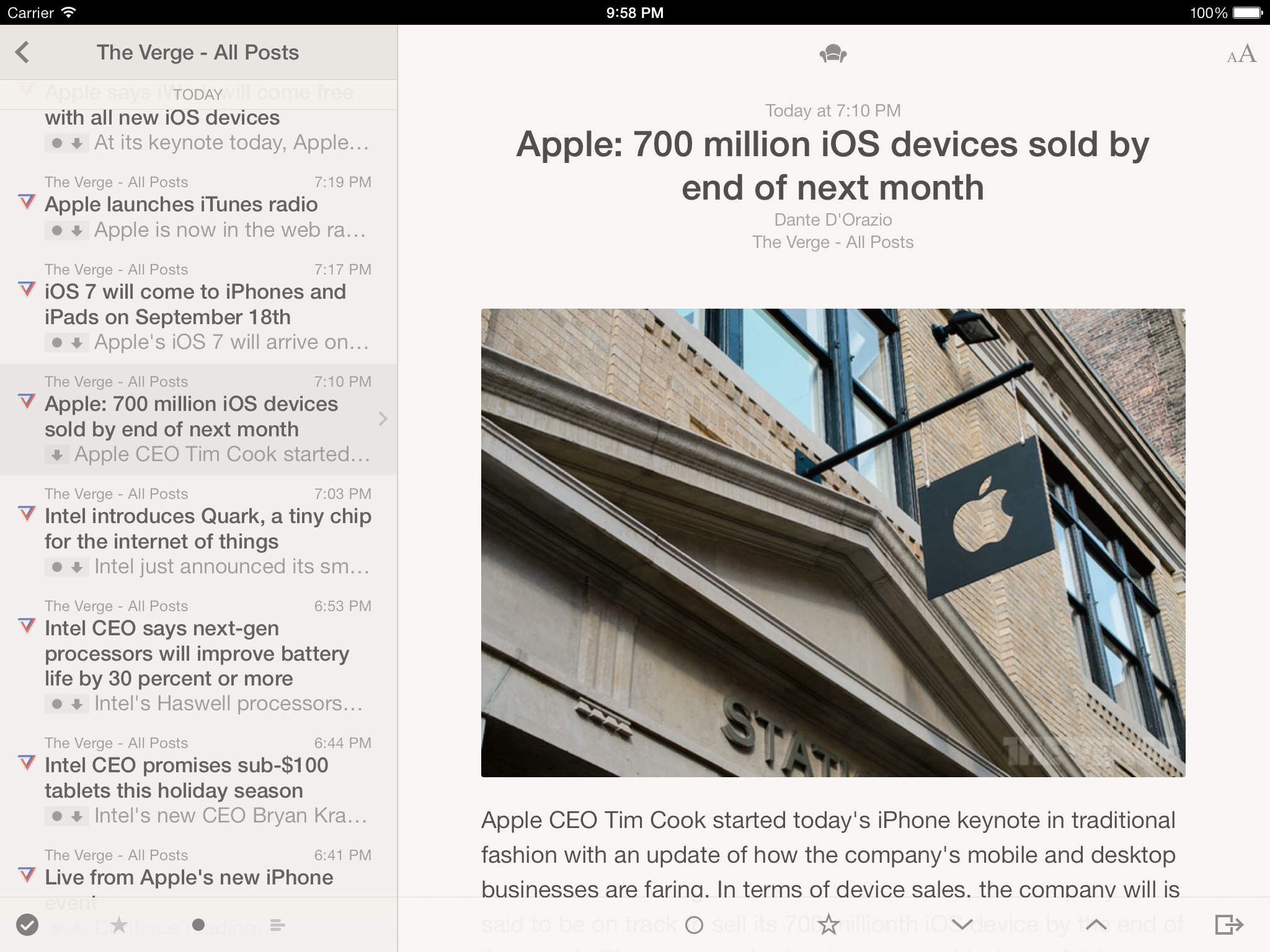Tap the status bar clock 9:58 PM

[x=634, y=12]
